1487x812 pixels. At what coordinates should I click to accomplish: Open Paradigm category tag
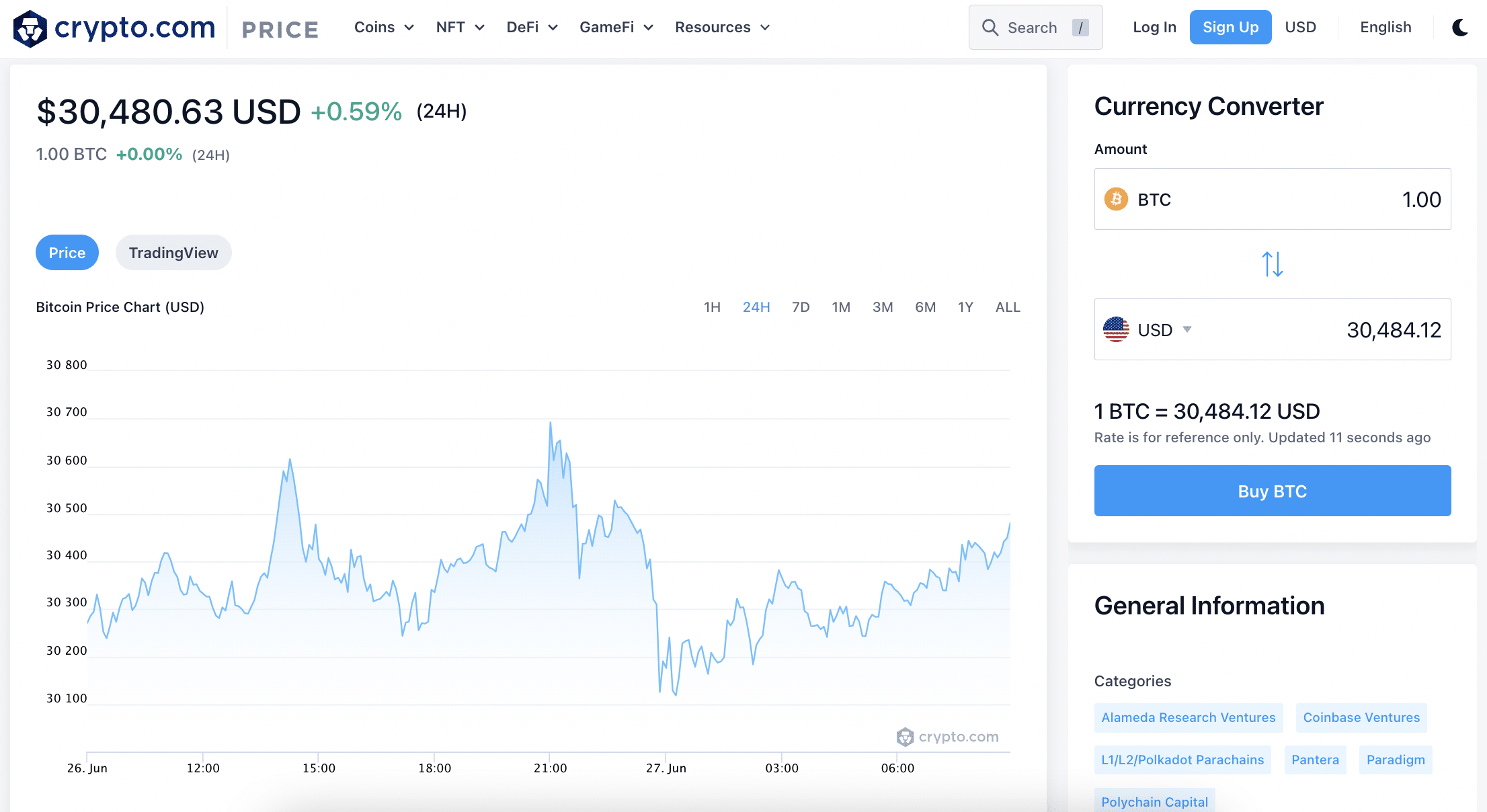tap(1396, 760)
